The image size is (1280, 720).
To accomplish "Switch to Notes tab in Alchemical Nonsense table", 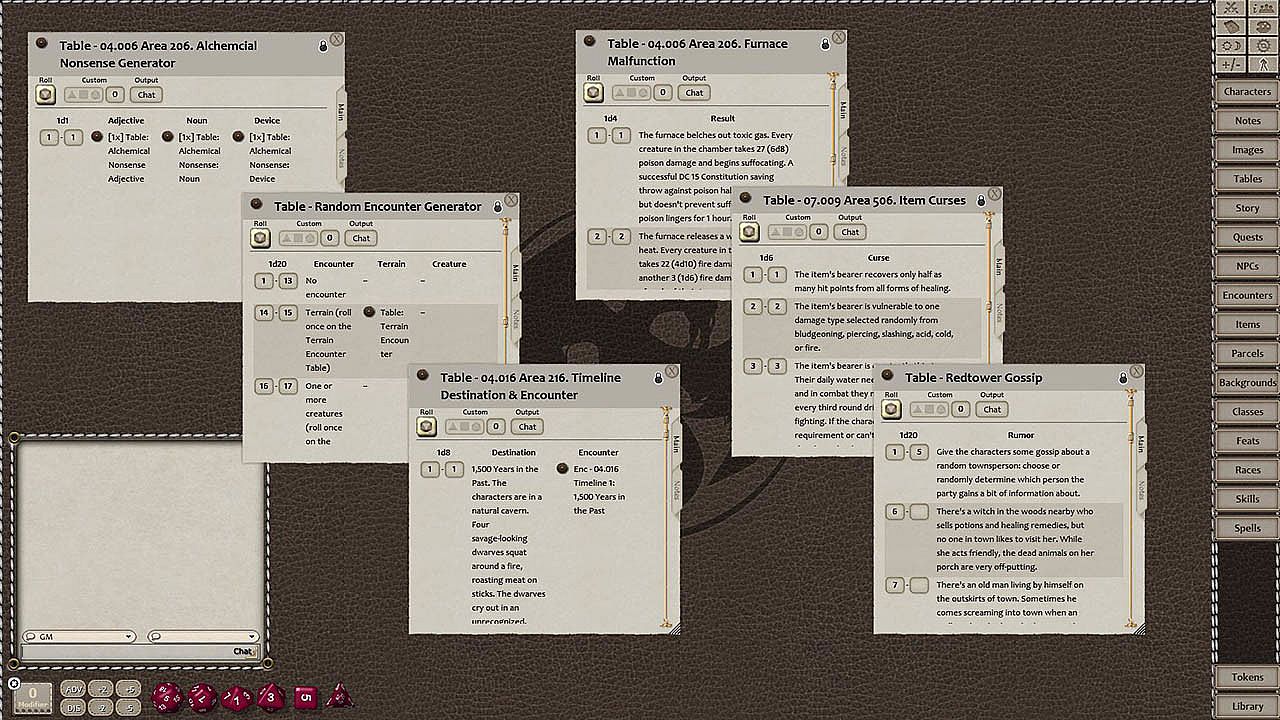I will [341, 156].
